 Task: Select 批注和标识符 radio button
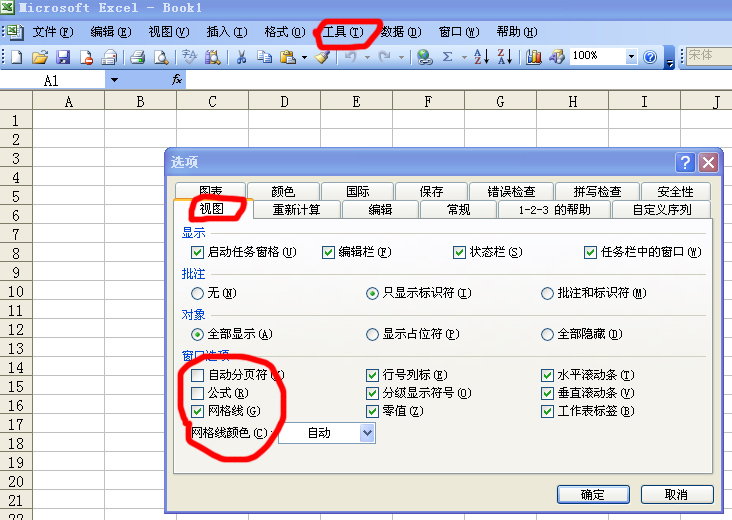[x=547, y=293]
